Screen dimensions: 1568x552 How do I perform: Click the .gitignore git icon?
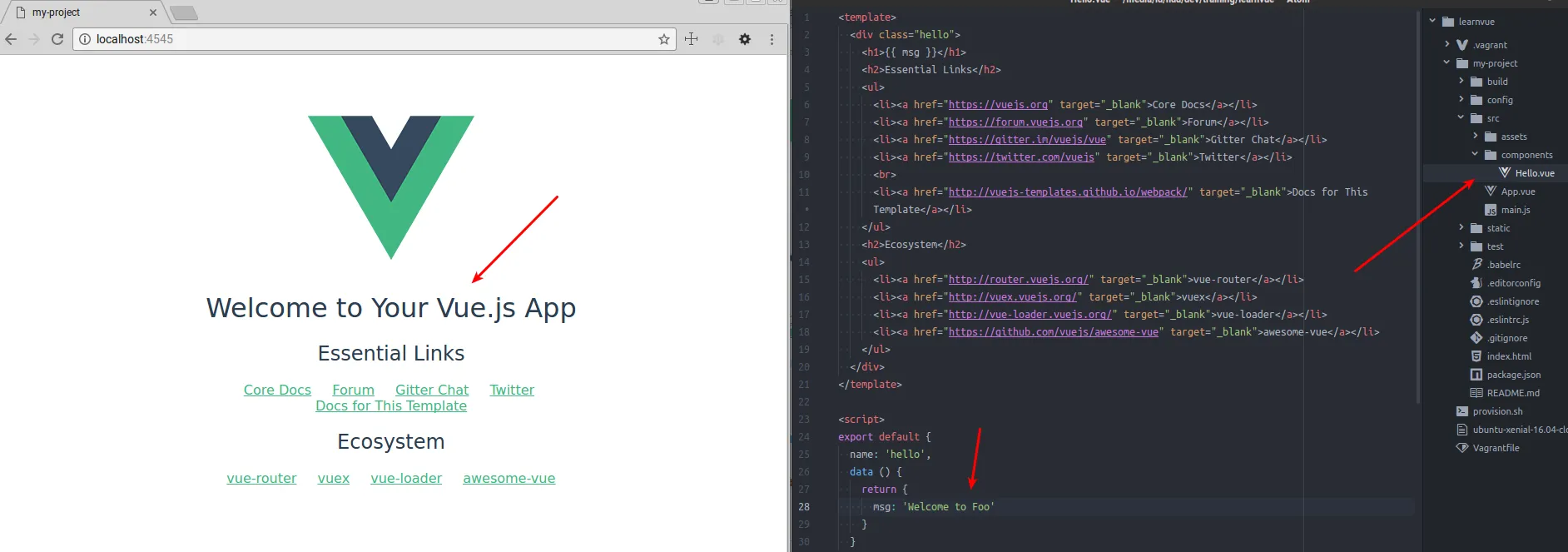click(1476, 338)
